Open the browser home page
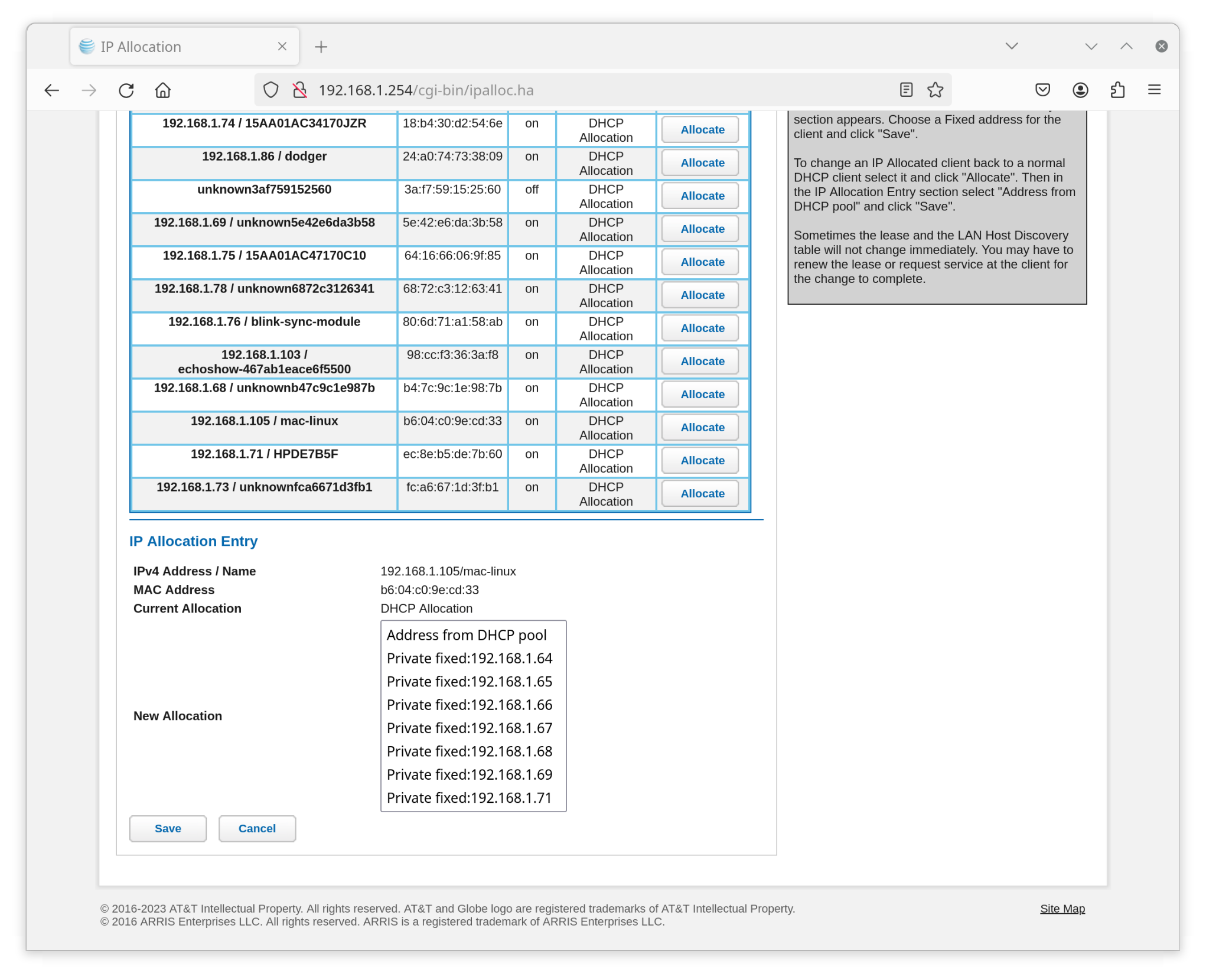This screenshot has height=980, width=1206. [163, 90]
